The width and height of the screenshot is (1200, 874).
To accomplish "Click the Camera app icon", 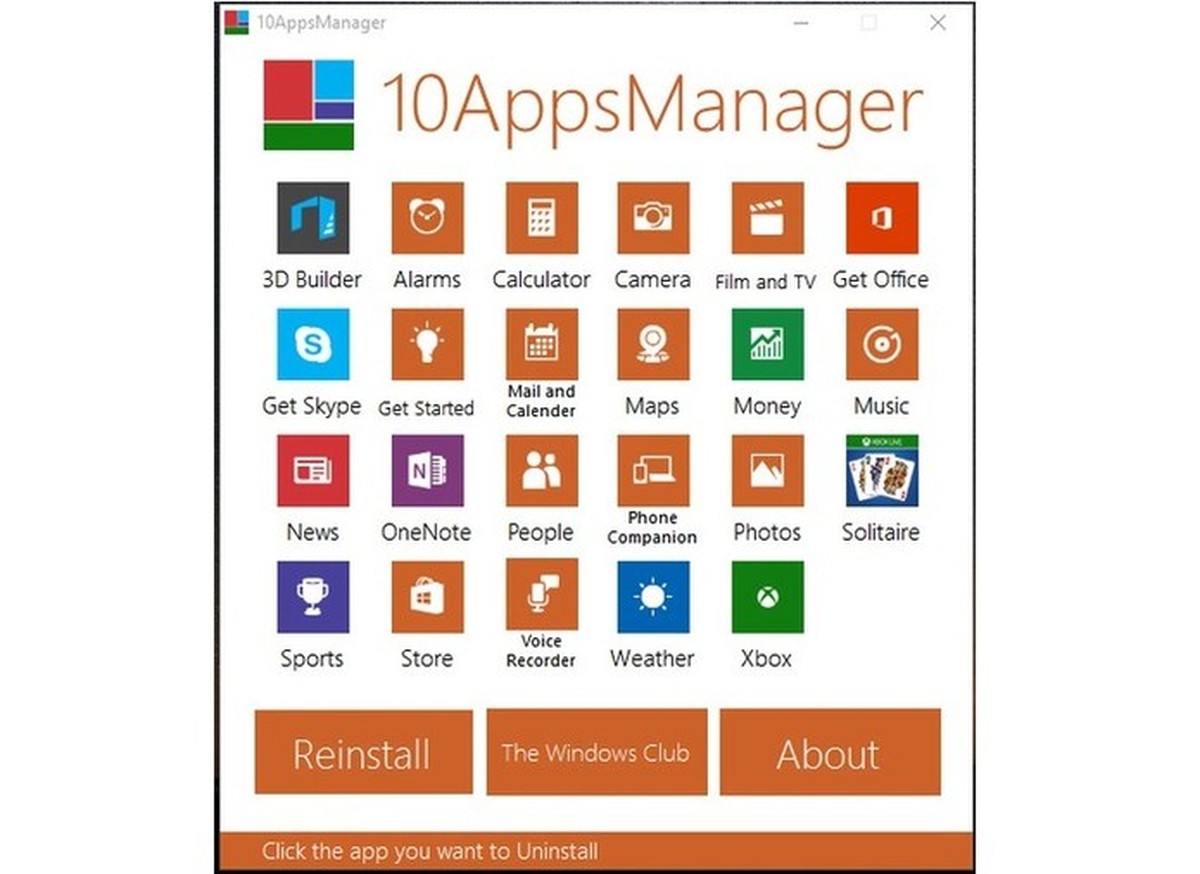I will tap(653, 217).
